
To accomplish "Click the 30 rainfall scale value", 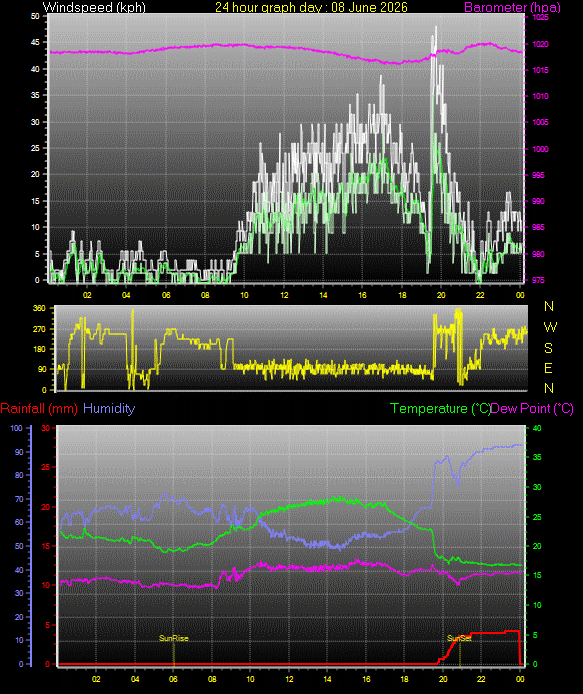I will pos(45,428).
